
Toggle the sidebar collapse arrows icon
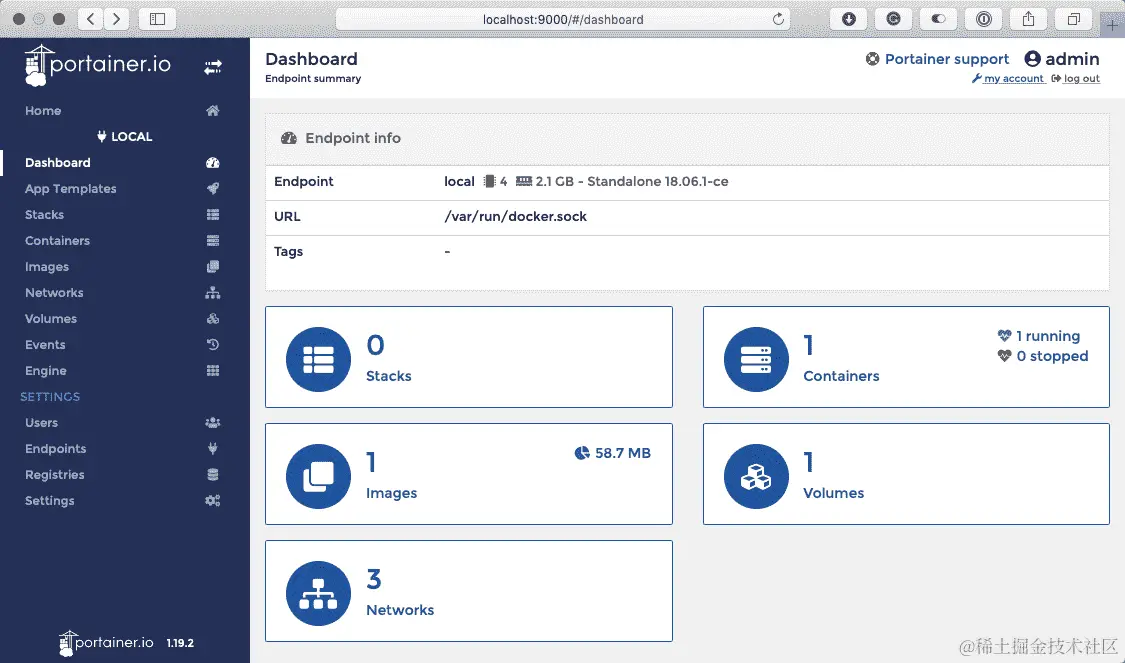(212, 67)
